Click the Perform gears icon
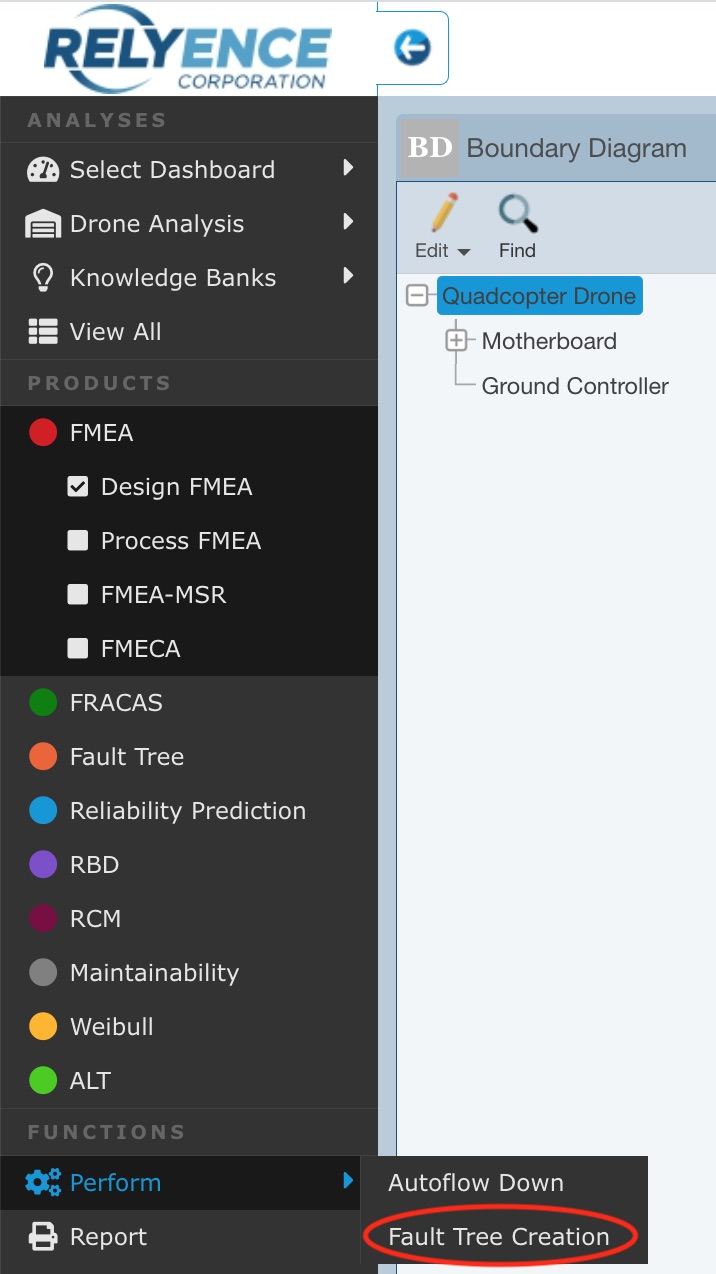 (x=44, y=1182)
